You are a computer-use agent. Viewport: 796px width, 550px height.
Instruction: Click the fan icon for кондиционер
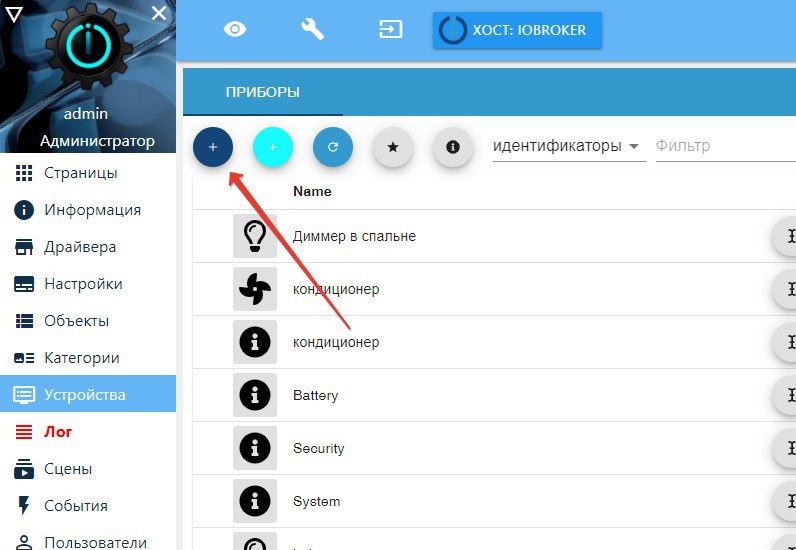coord(255,289)
